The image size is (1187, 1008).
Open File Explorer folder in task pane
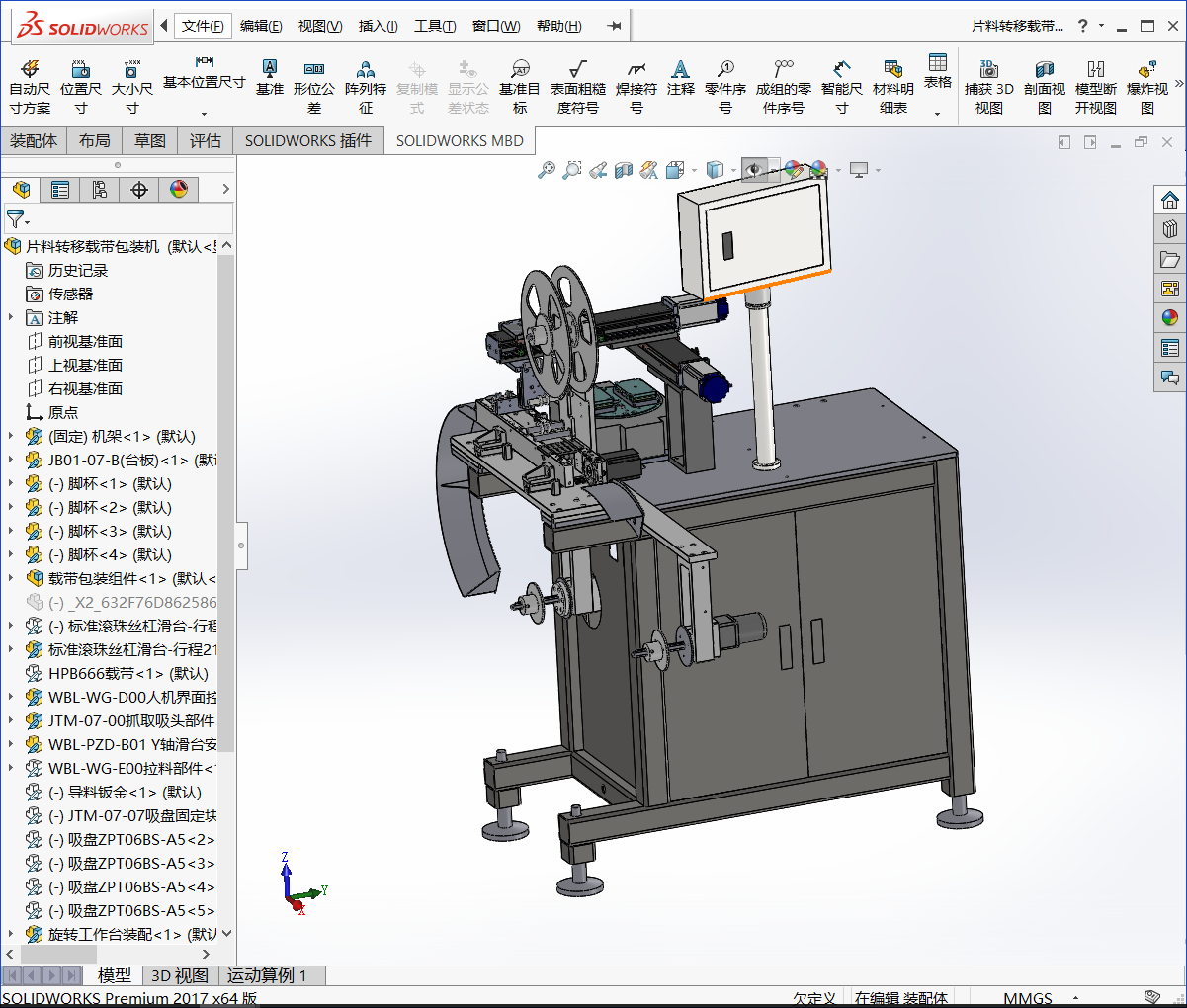tap(1170, 259)
